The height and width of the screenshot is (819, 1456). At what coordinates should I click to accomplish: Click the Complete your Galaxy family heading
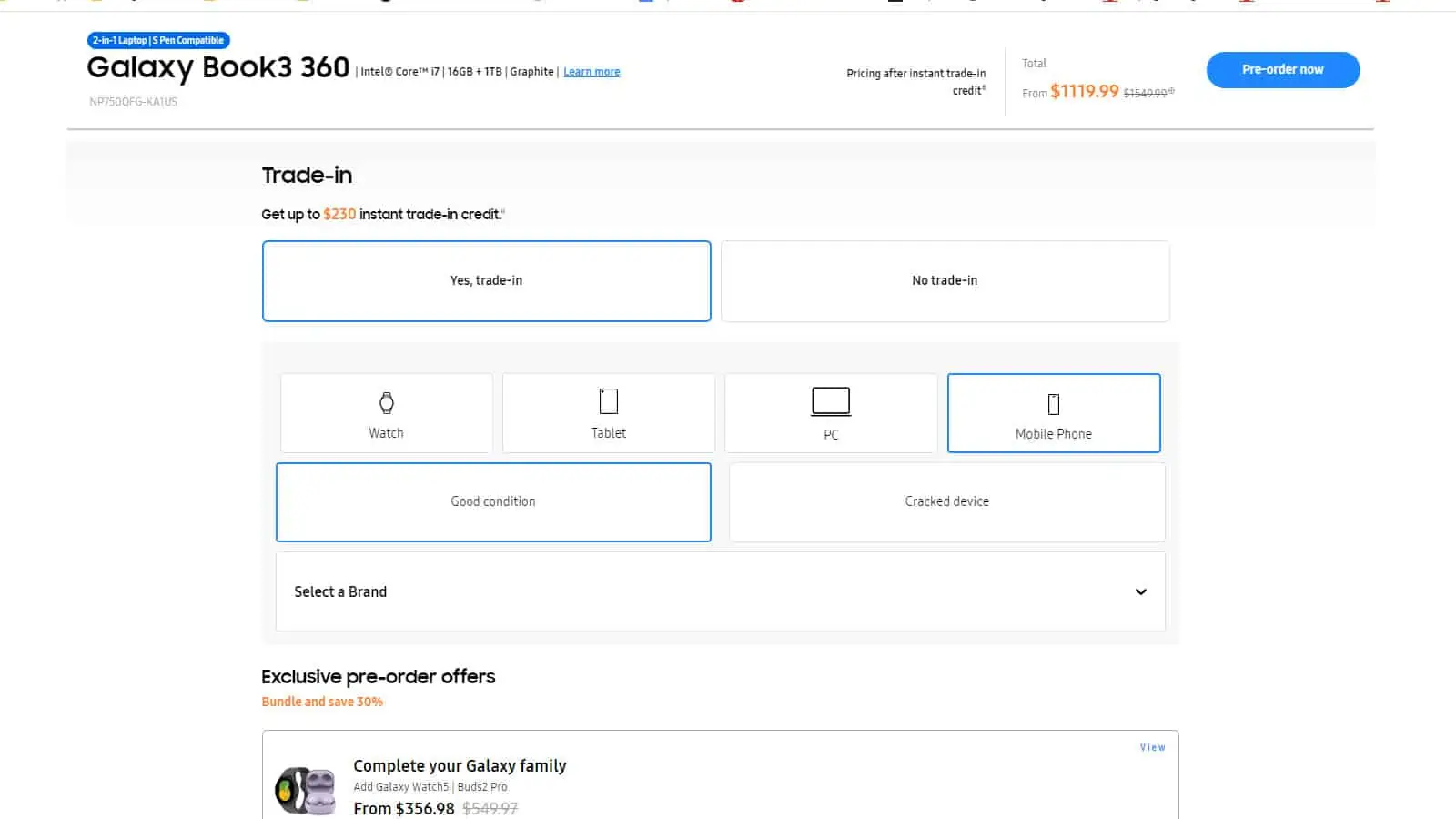[460, 766]
